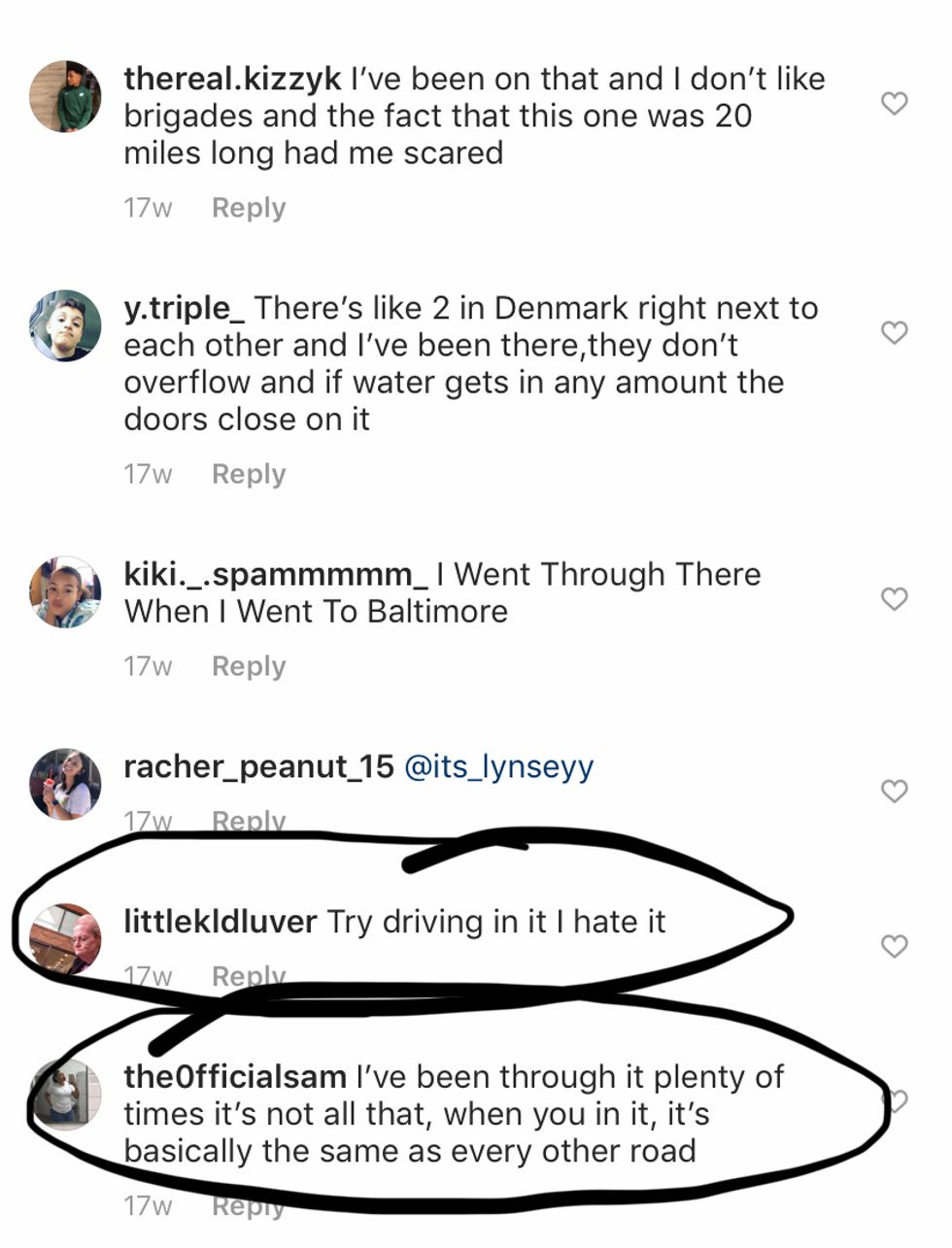Tap y.triple_'s avatar image
952x1248 pixels.
tap(65, 326)
